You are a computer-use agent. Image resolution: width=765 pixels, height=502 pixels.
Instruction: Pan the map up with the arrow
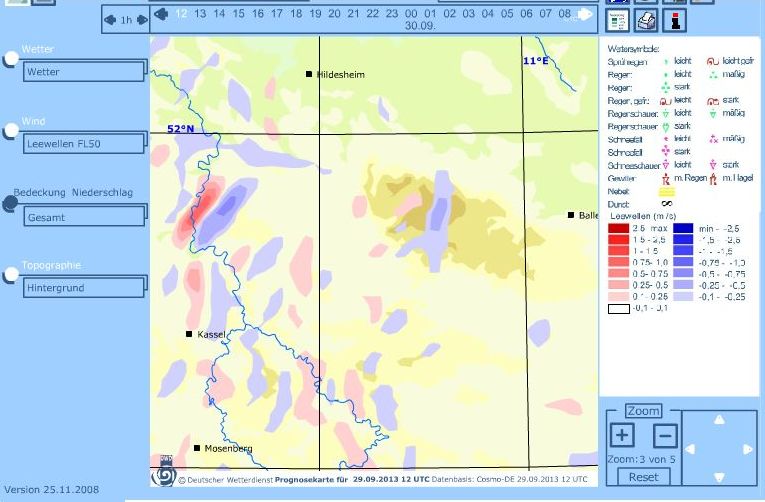(718, 418)
